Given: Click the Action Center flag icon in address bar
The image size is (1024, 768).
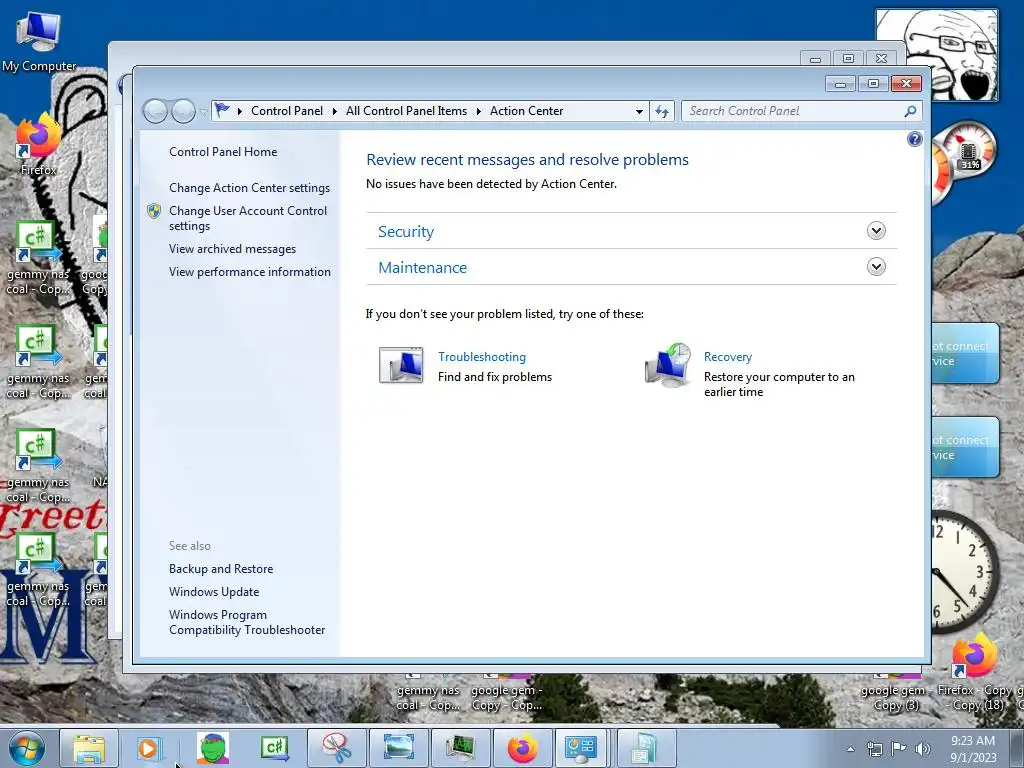Looking at the screenshot, I should [x=222, y=110].
